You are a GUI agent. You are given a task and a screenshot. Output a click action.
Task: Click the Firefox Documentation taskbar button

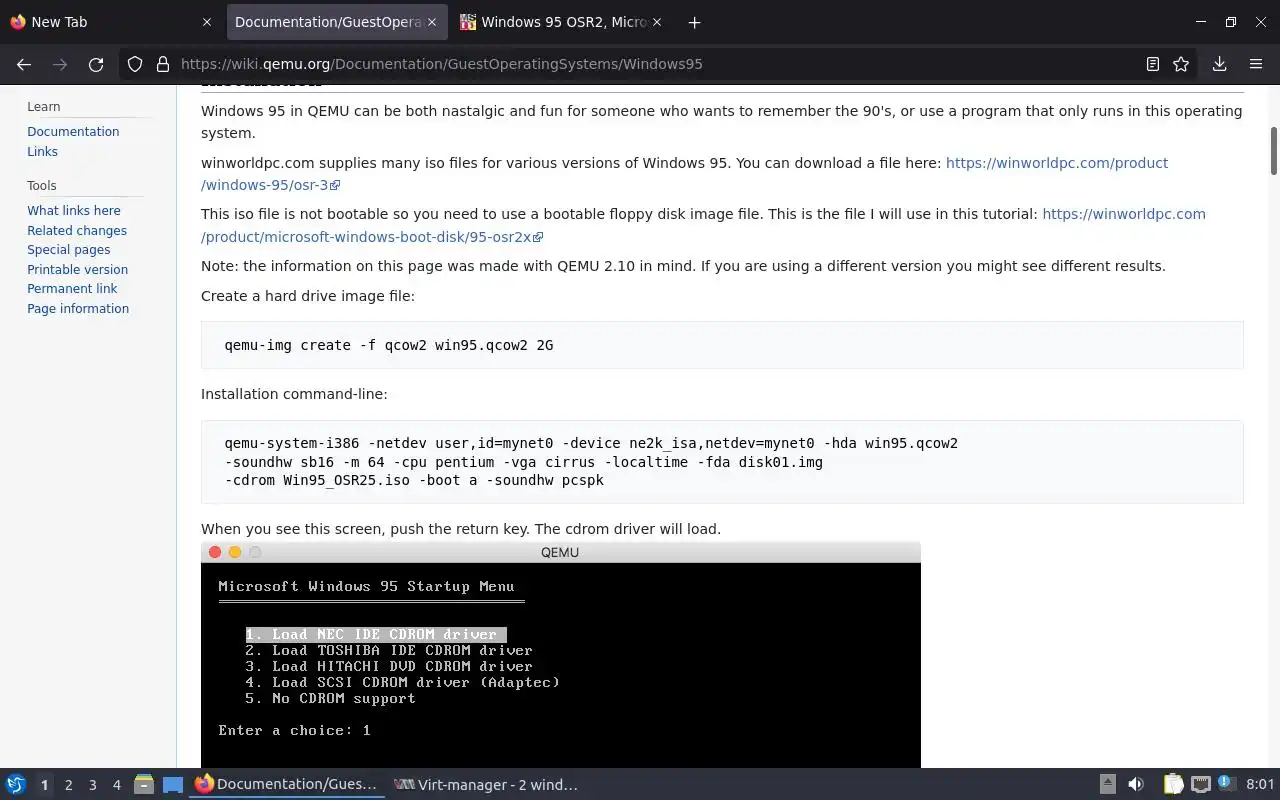[x=286, y=785]
